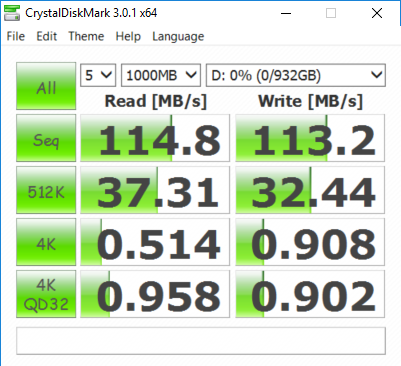The width and height of the screenshot is (401, 366).
Task: Expand the test count dropdown showing 5
Action: [x=98, y=75]
